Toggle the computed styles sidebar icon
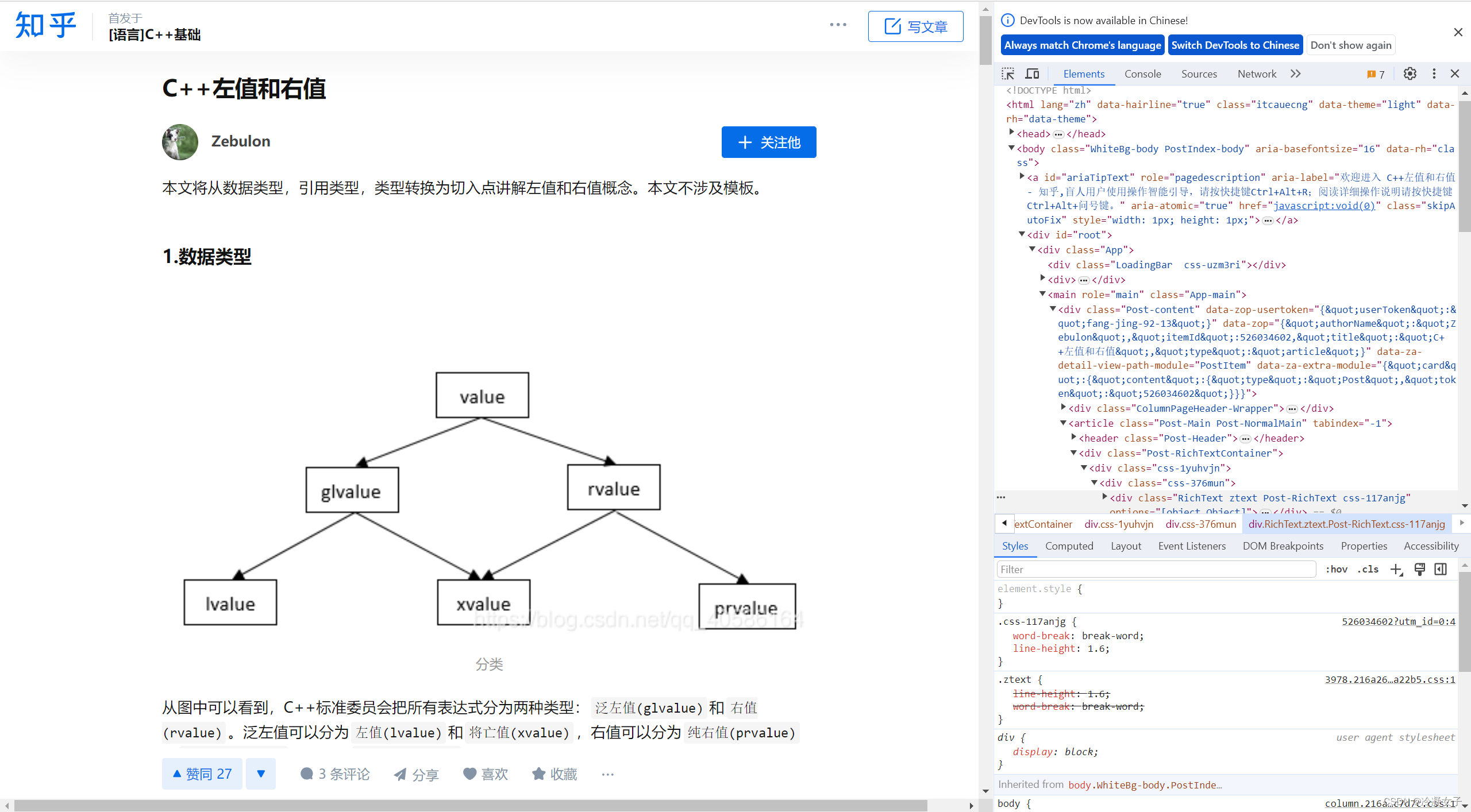The height and width of the screenshot is (812, 1471). pyautogui.click(x=1441, y=569)
